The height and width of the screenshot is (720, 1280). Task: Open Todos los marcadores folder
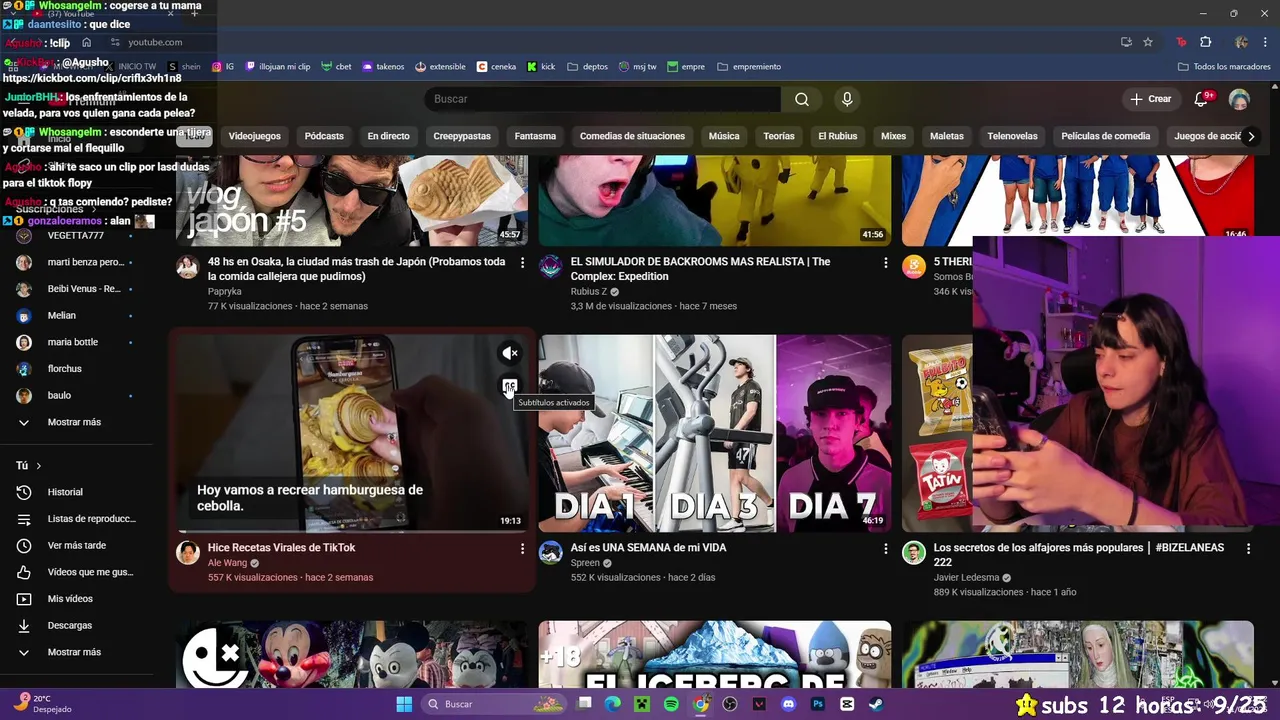pos(1224,67)
